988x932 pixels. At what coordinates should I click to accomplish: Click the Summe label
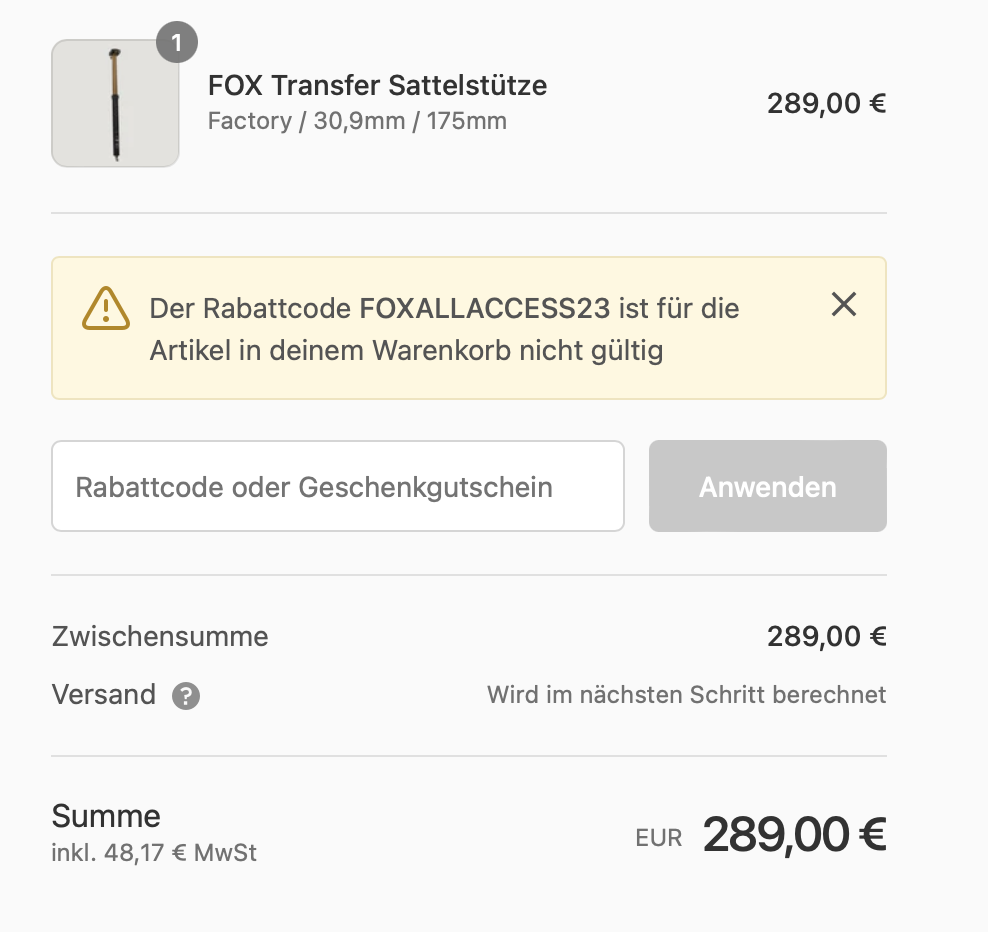(x=106, y=816)
